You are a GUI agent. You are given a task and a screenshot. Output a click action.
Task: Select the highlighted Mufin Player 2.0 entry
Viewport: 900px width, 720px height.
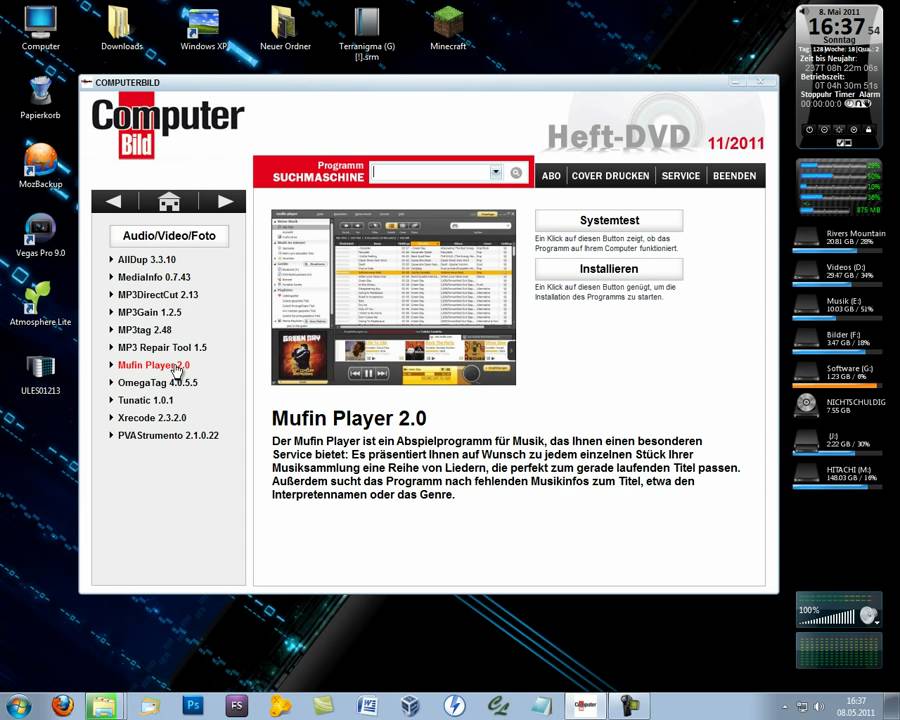coord(154,365)
